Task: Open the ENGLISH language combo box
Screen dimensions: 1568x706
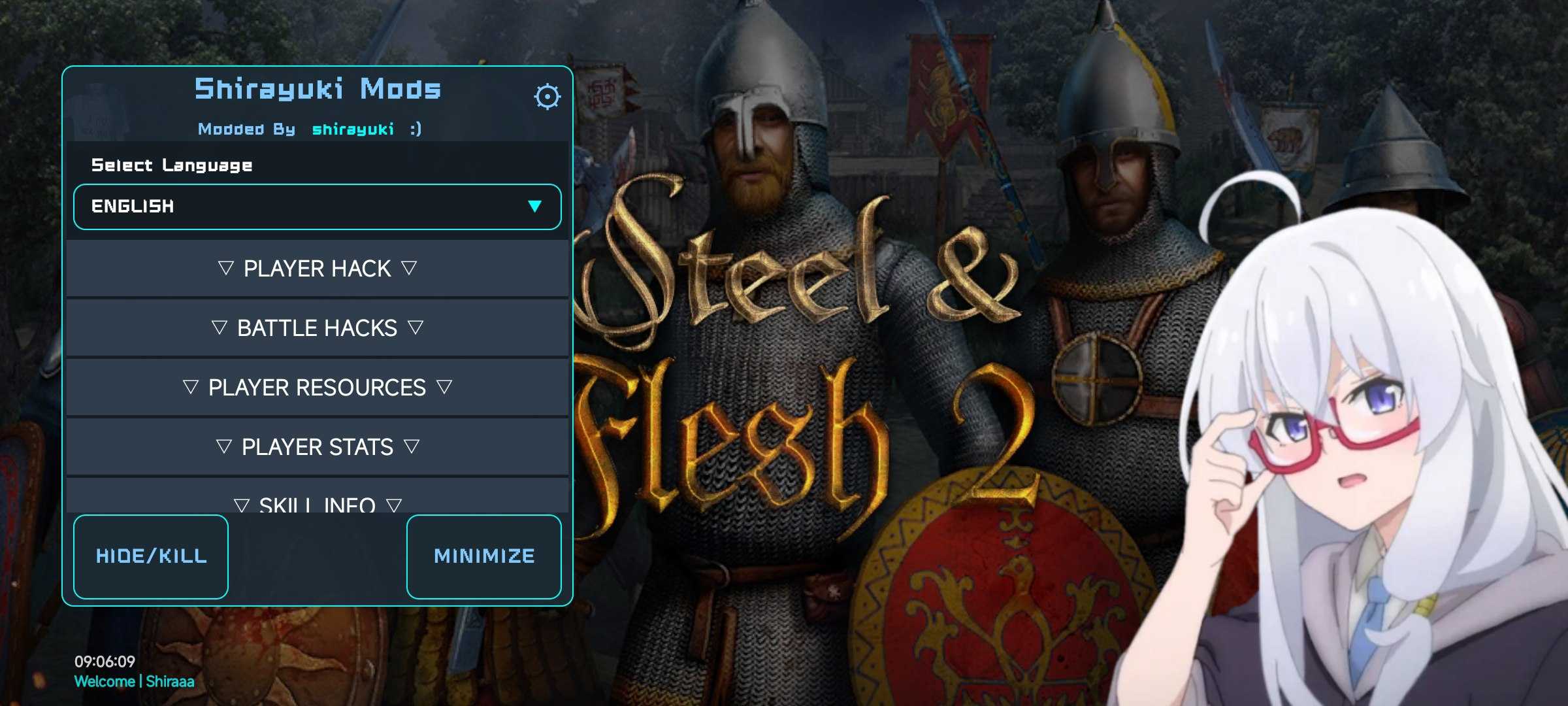Action: point(317,207)
